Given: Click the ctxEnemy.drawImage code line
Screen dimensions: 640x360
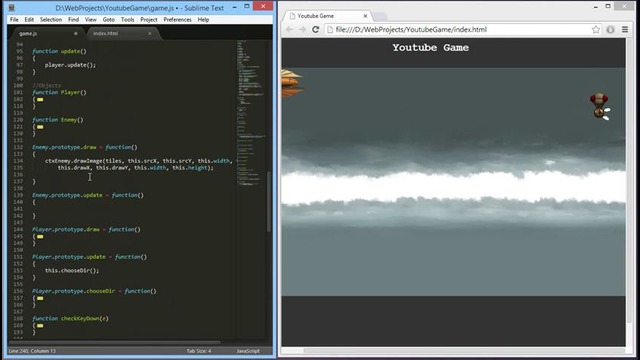Looking at the screenshot, I should click(138, 161).
